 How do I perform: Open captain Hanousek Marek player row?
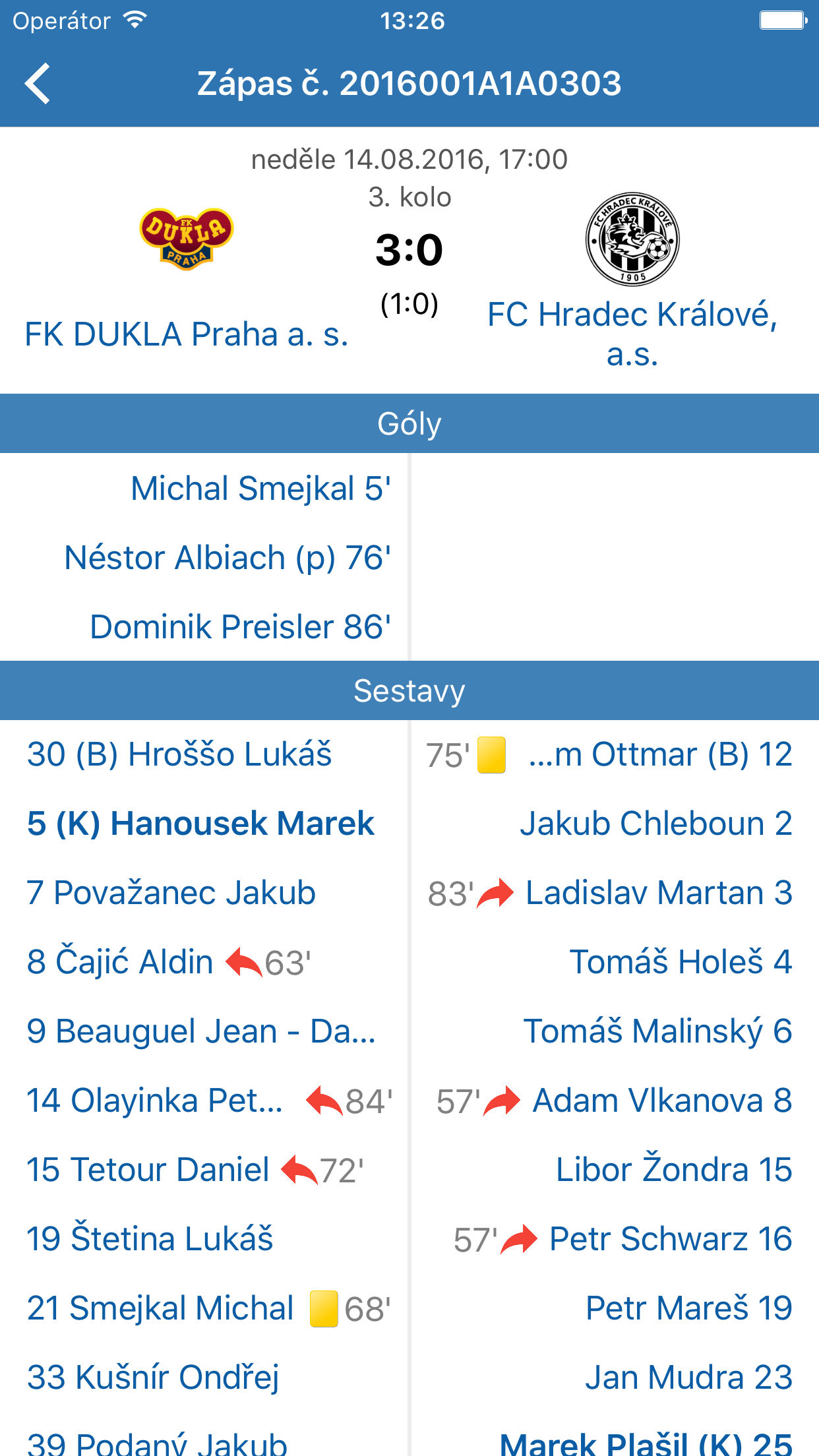pos(200,824)
